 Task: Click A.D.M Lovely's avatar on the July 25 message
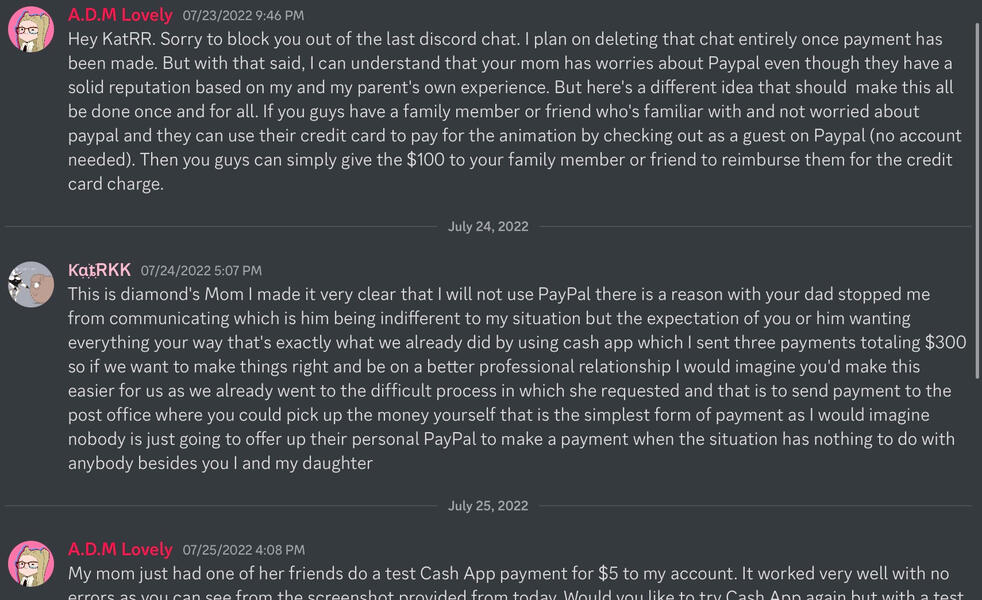point(31,564)
